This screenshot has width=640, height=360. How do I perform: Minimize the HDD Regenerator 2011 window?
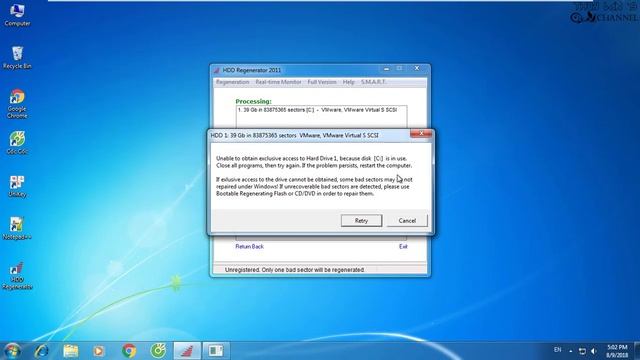click(x=387, y=69)
